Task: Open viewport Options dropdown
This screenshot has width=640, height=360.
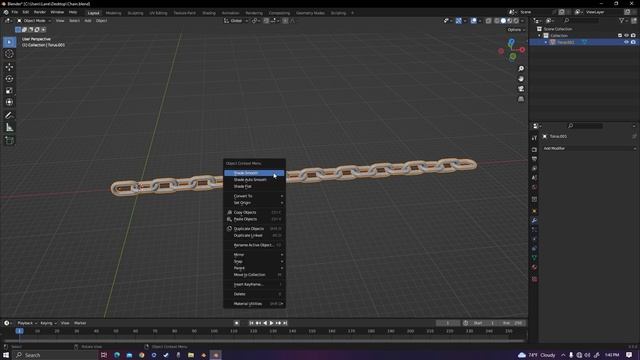Action: pos(516,30)
